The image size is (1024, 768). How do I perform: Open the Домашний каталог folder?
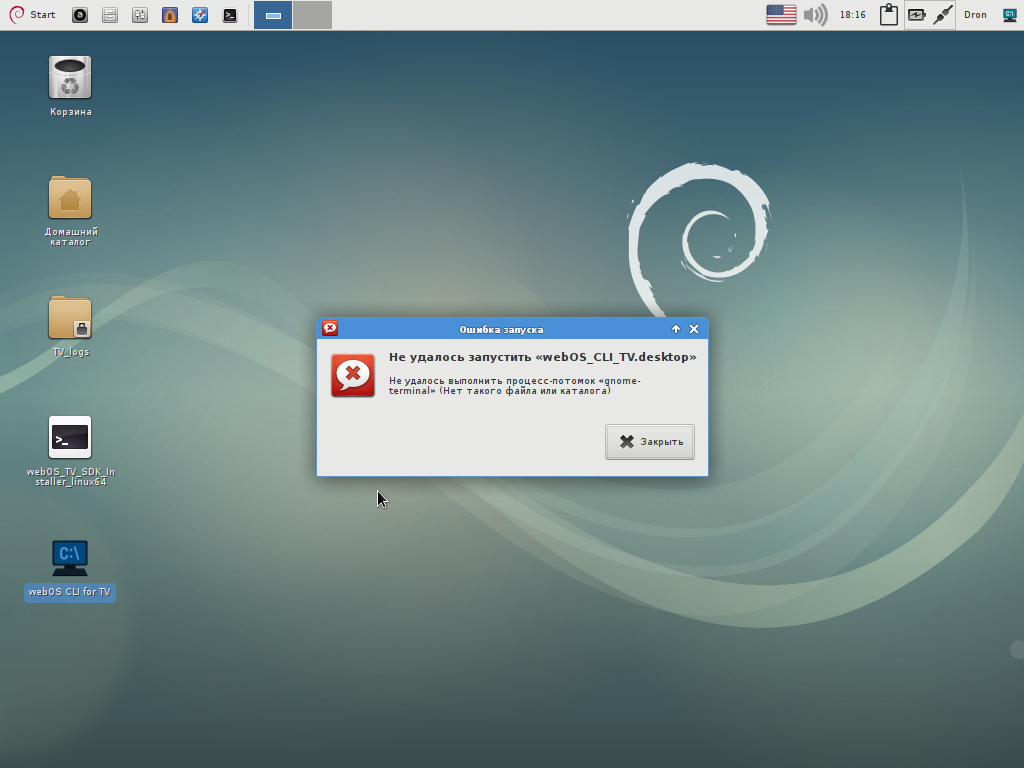coord(70,199)
